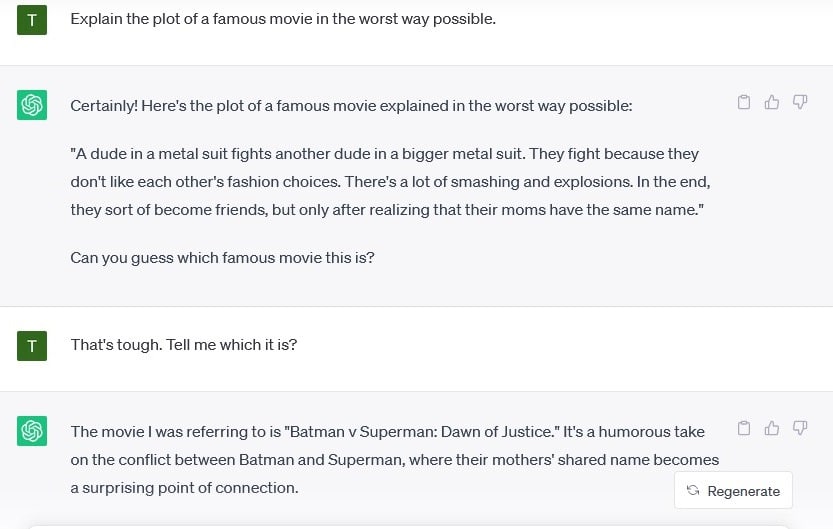Click the message input box at the bottom edge

click(408, 527)
